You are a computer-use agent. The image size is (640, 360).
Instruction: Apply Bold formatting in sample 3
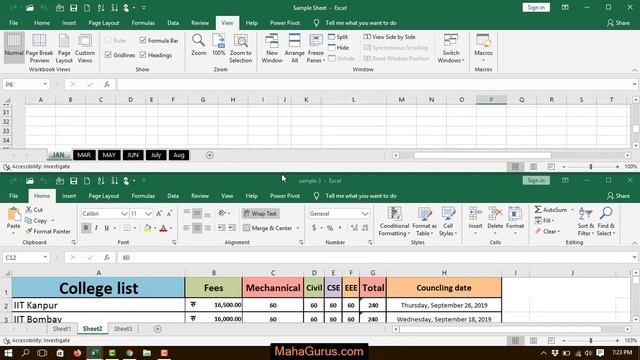(x=86, y=228)
